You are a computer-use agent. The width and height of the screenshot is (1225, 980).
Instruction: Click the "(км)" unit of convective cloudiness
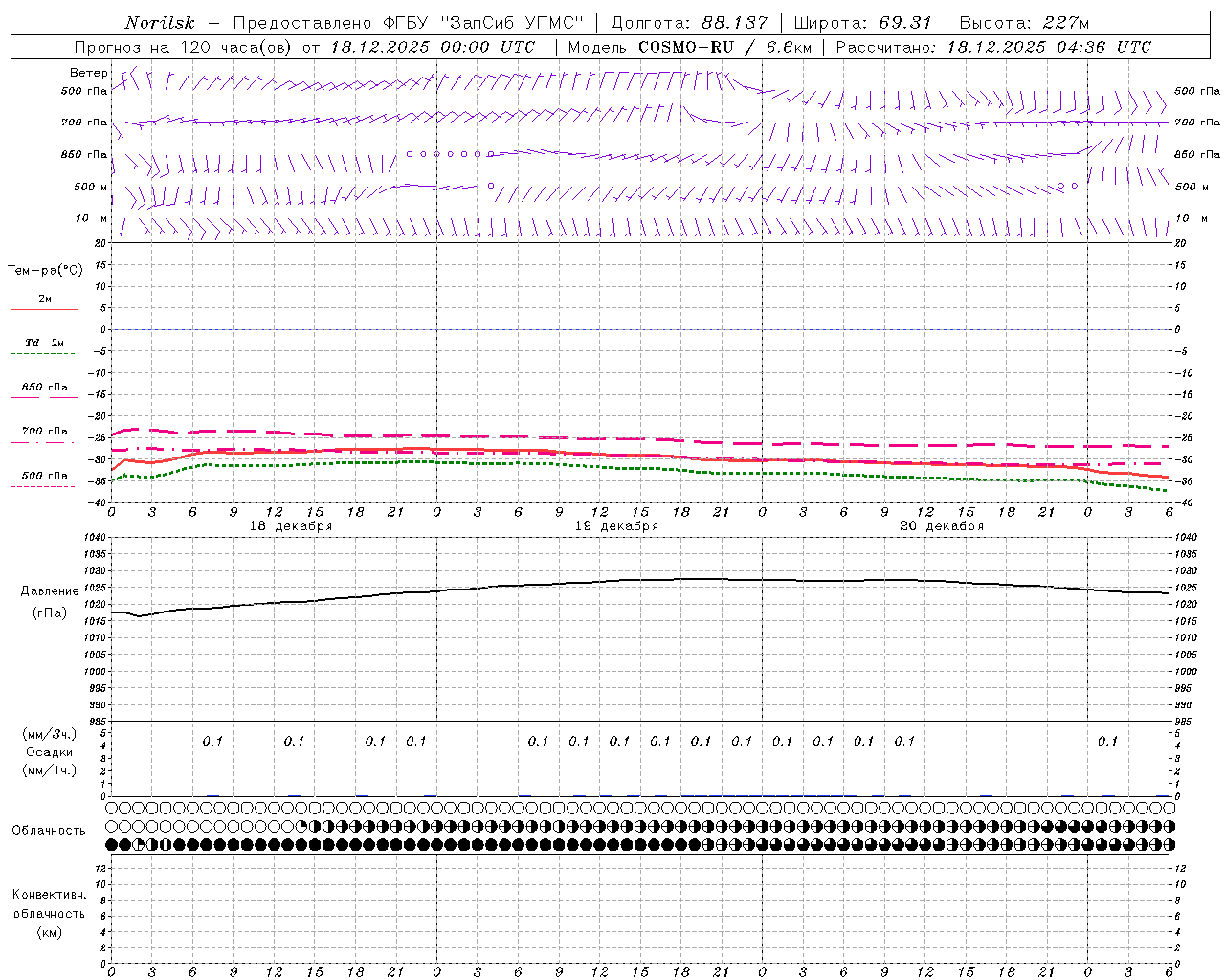pyautogui.click(x=49, y=932)
